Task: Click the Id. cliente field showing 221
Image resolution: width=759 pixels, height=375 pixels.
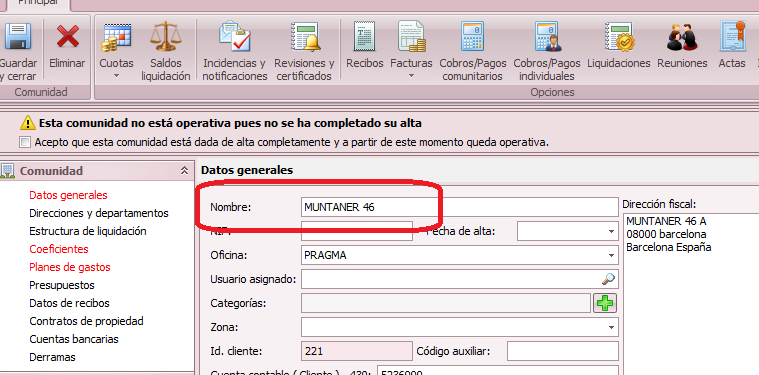Action: (357, 351)
